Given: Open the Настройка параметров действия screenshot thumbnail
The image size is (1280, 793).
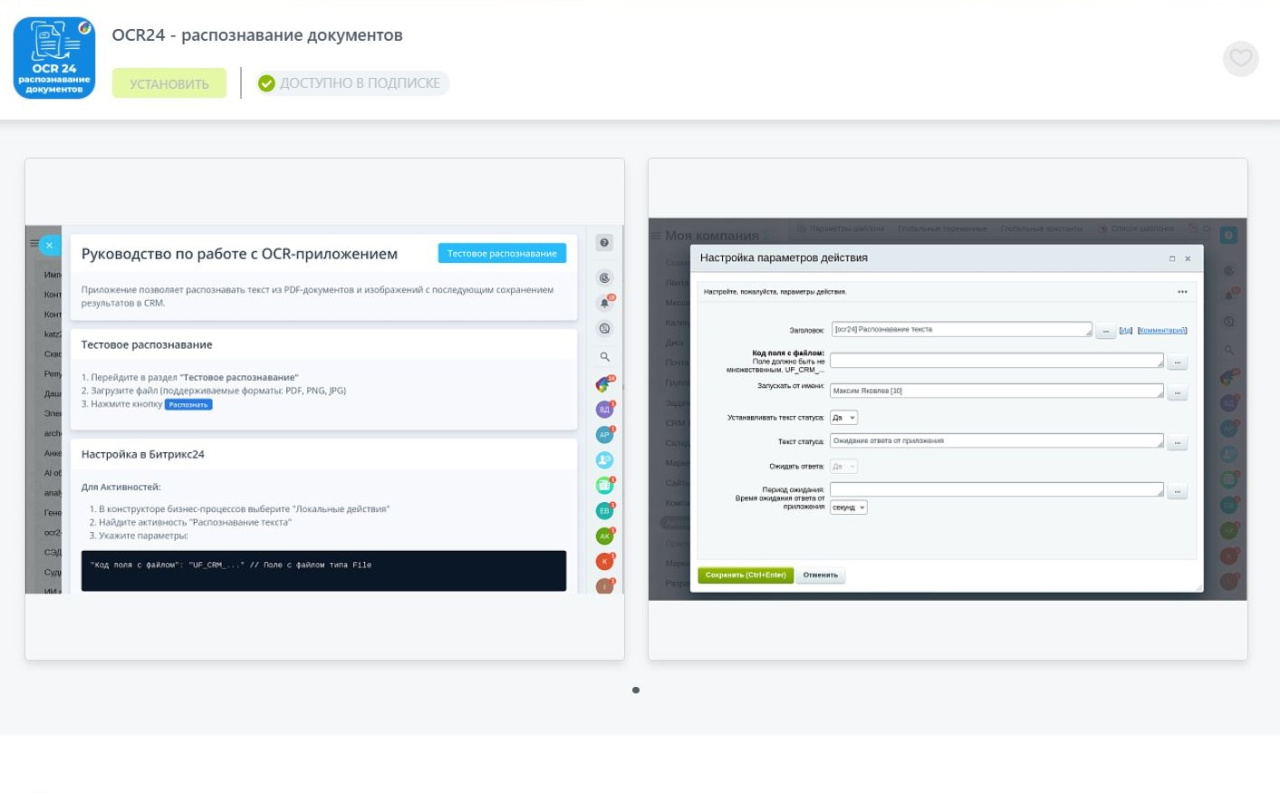Looking at the screenshot, I should 948,409.
